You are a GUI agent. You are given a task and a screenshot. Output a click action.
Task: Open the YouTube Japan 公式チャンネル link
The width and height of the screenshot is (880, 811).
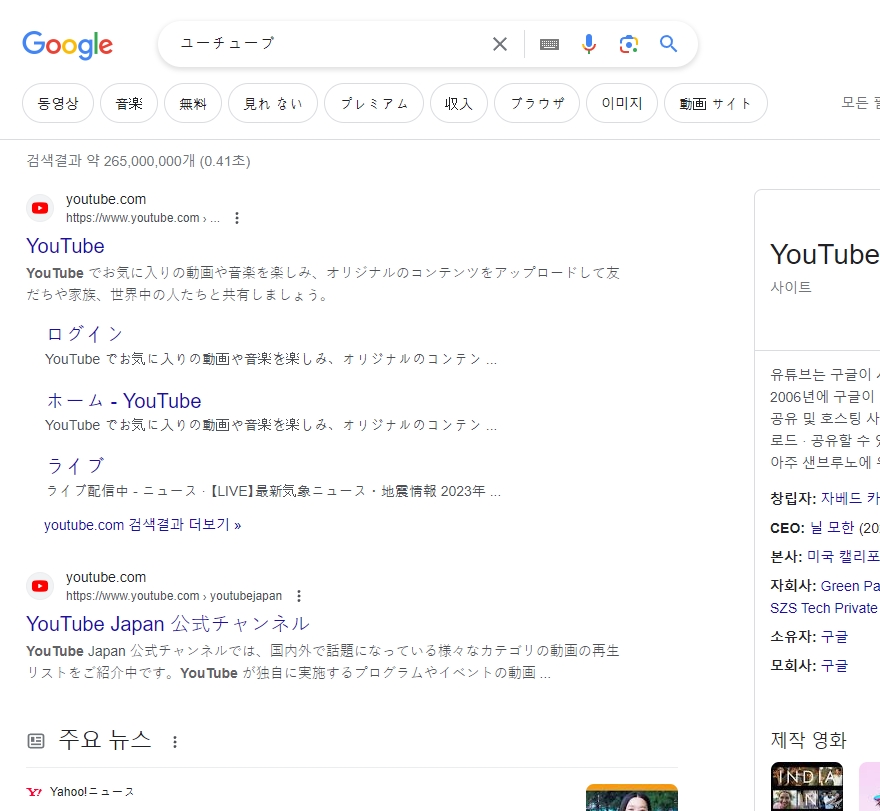[166, 624]
